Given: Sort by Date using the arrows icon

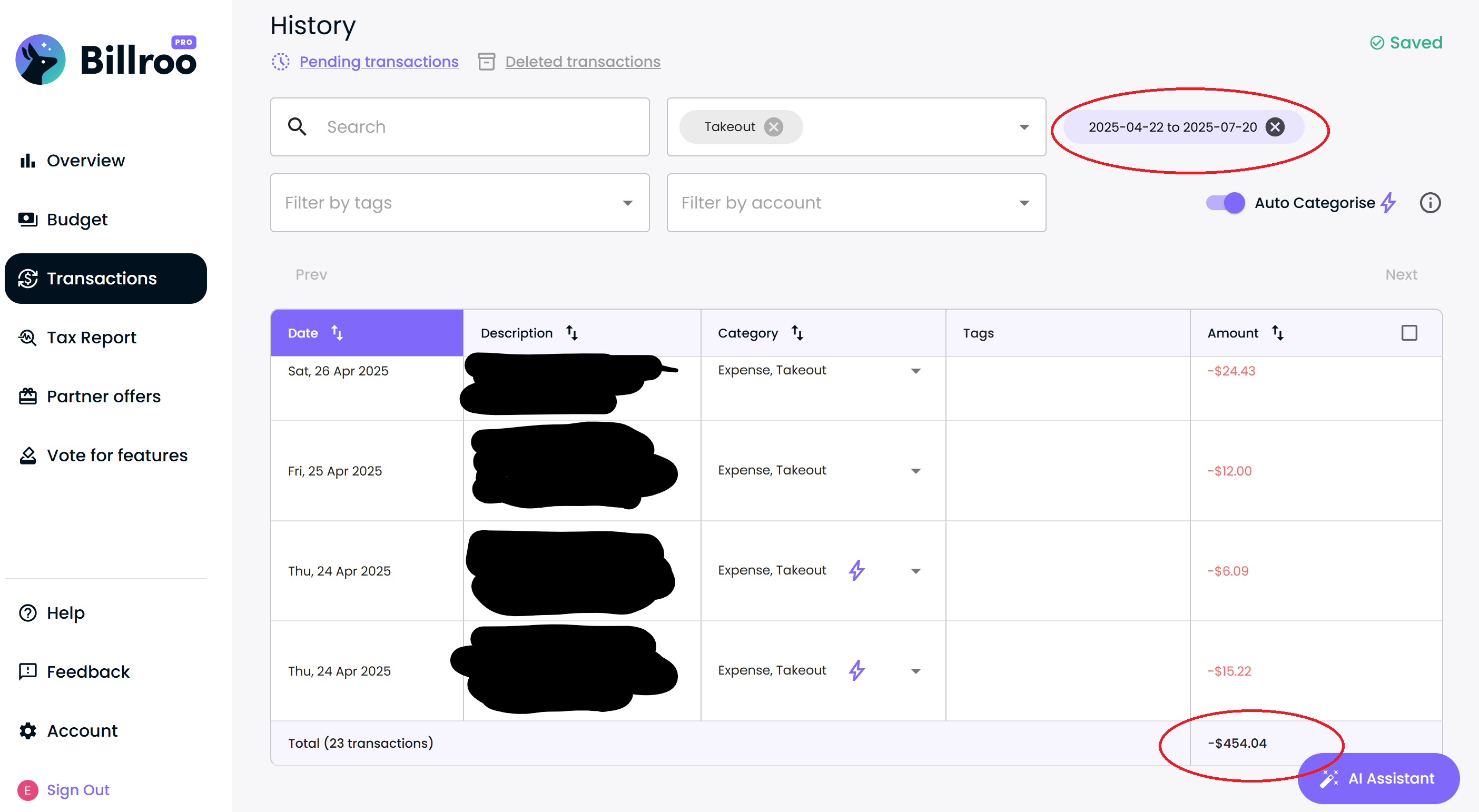Looking at the screenshot, I should [x=337, y=333].
